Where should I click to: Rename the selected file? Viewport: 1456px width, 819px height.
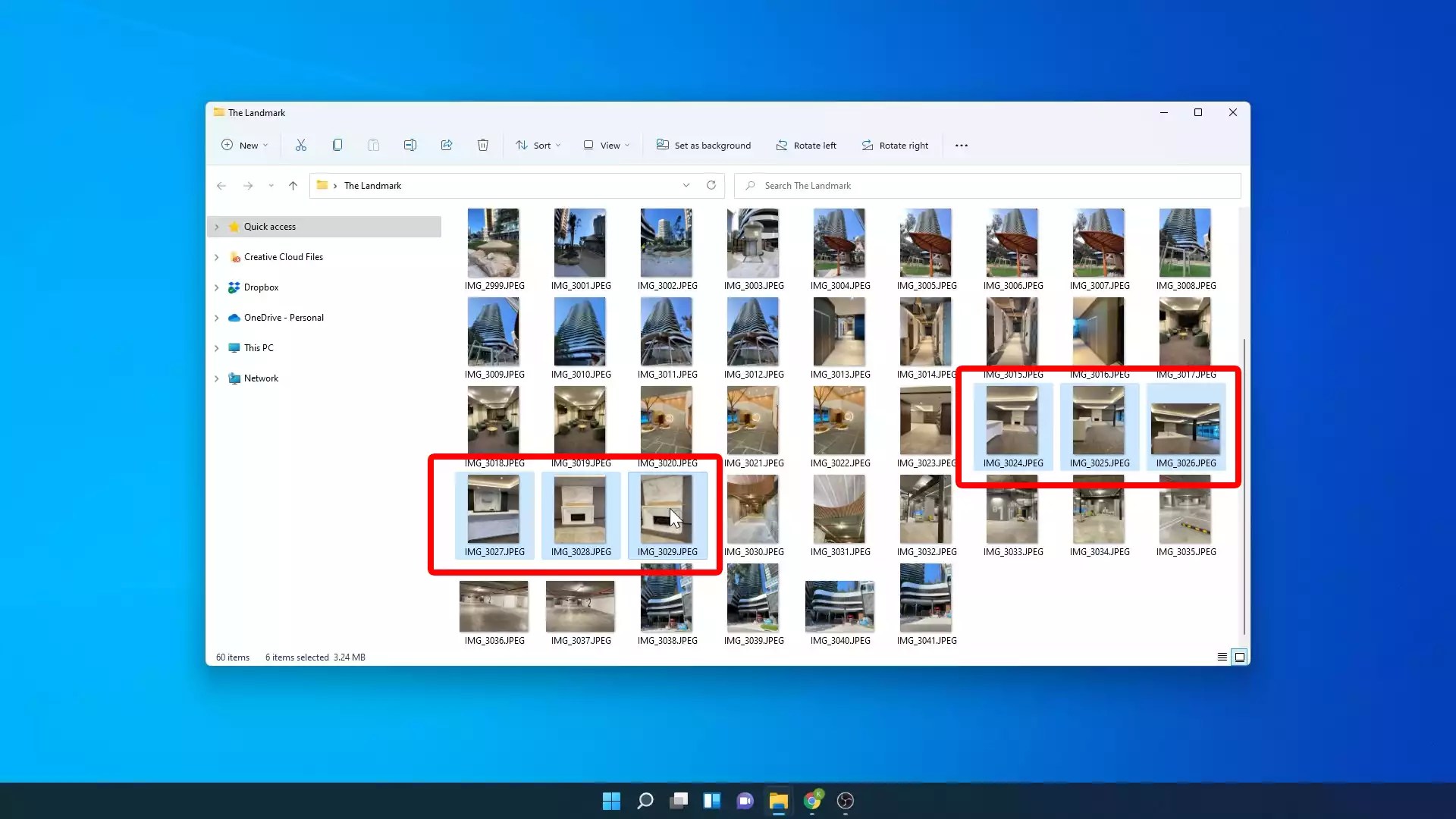(410, 145)
